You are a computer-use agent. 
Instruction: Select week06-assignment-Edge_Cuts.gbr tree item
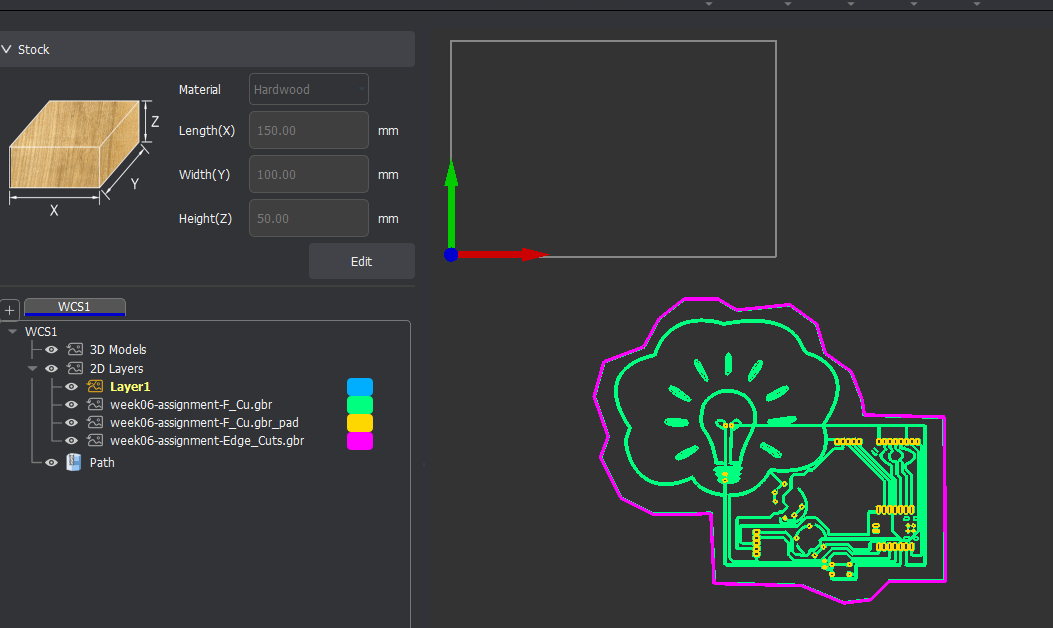click(207, 441)
